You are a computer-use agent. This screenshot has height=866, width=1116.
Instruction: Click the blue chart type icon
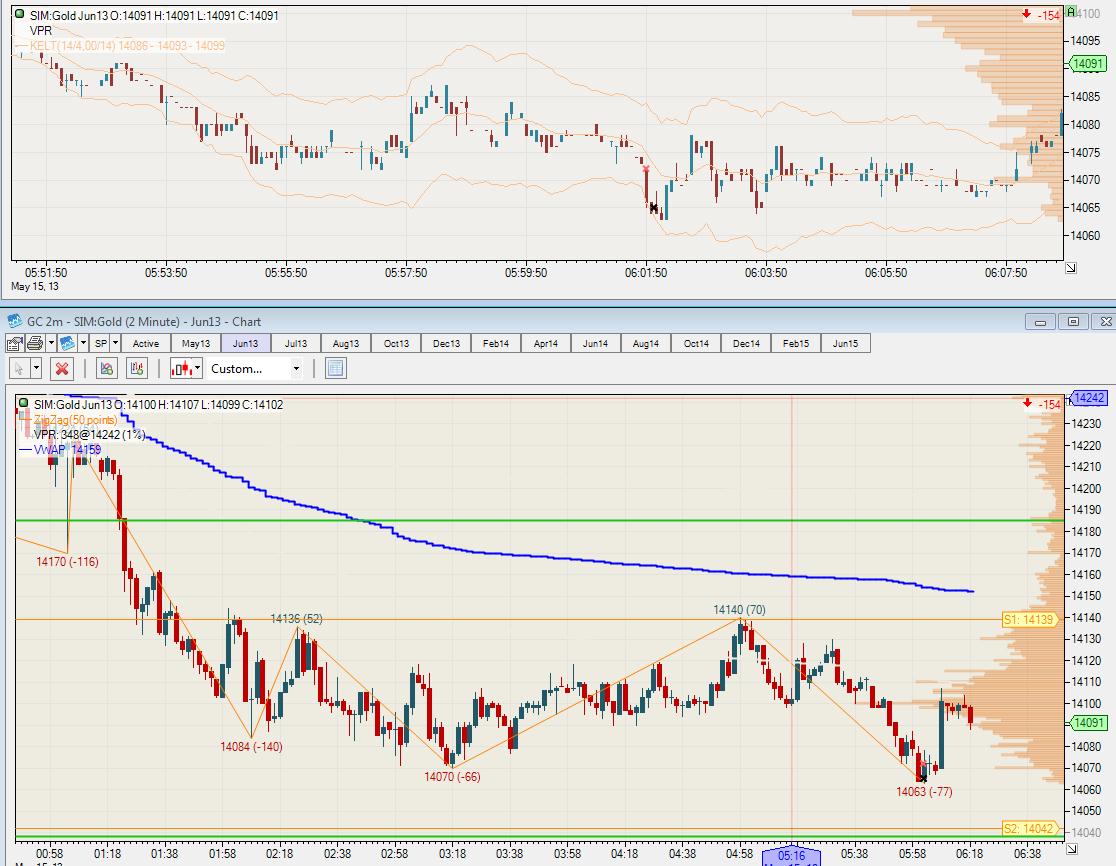click(x=67, y=343)
